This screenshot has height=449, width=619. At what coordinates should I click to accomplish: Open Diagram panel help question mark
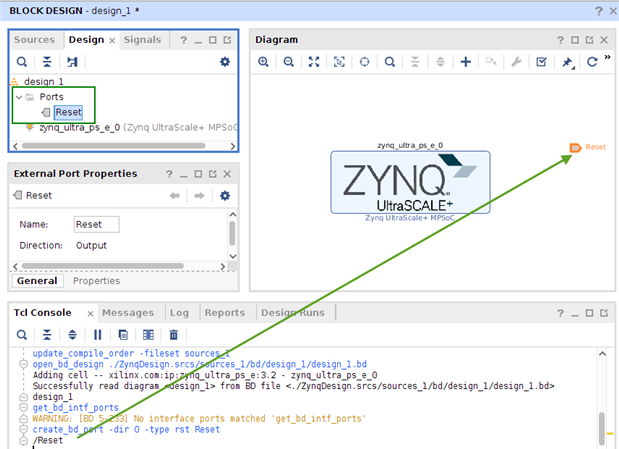pyautogui.click(x=560, y=40)
